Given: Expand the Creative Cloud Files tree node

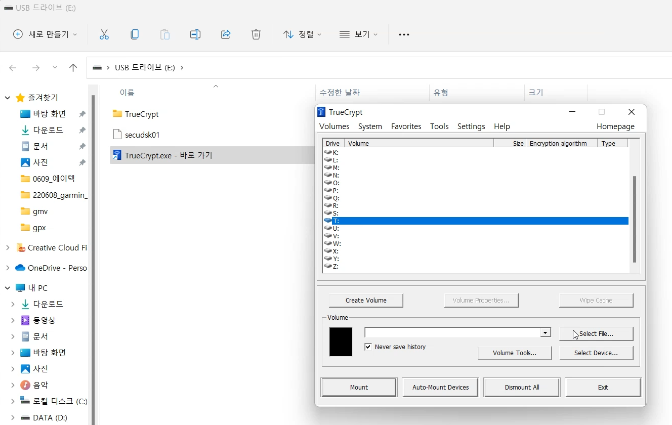Looking at the screenshot, I should (7, 248).
